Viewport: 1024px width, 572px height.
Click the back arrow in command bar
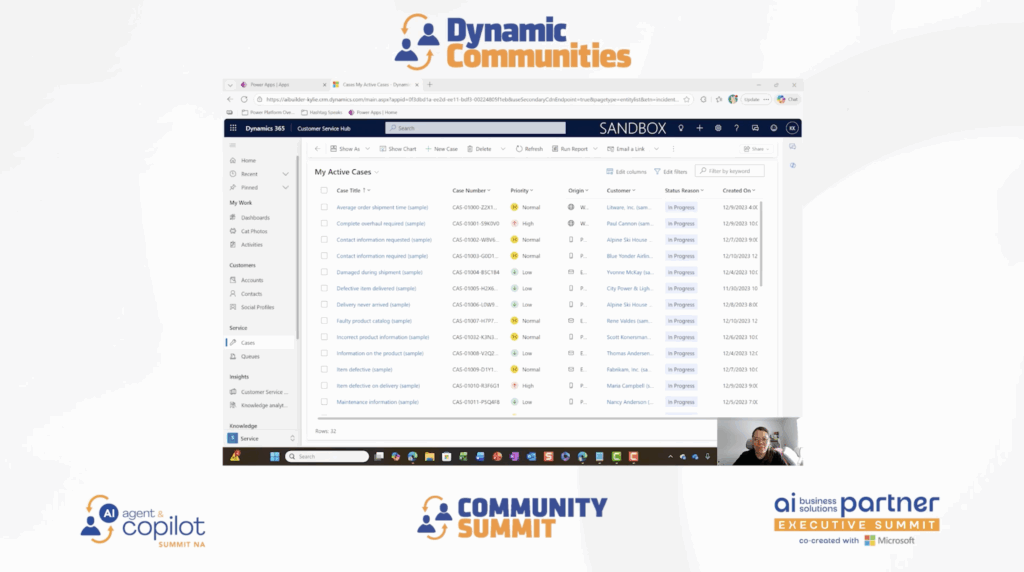[317, 149]
